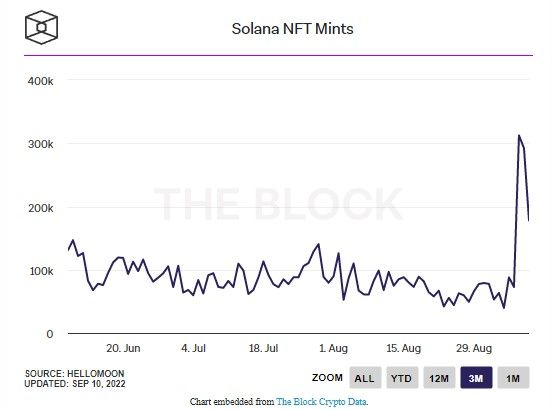Click the SOURCE: HELLOMOON text
The image size is (552, 410).
[x=74, y=373]
